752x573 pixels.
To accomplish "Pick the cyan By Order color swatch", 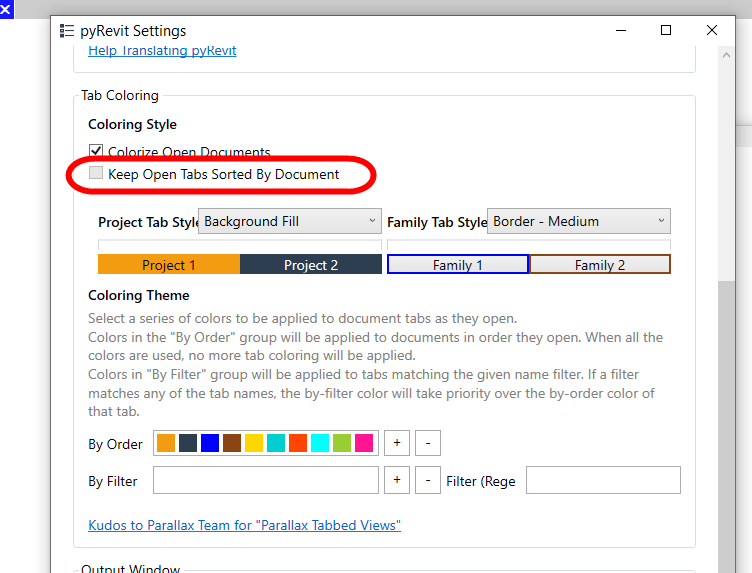I will tap(320, 443).
